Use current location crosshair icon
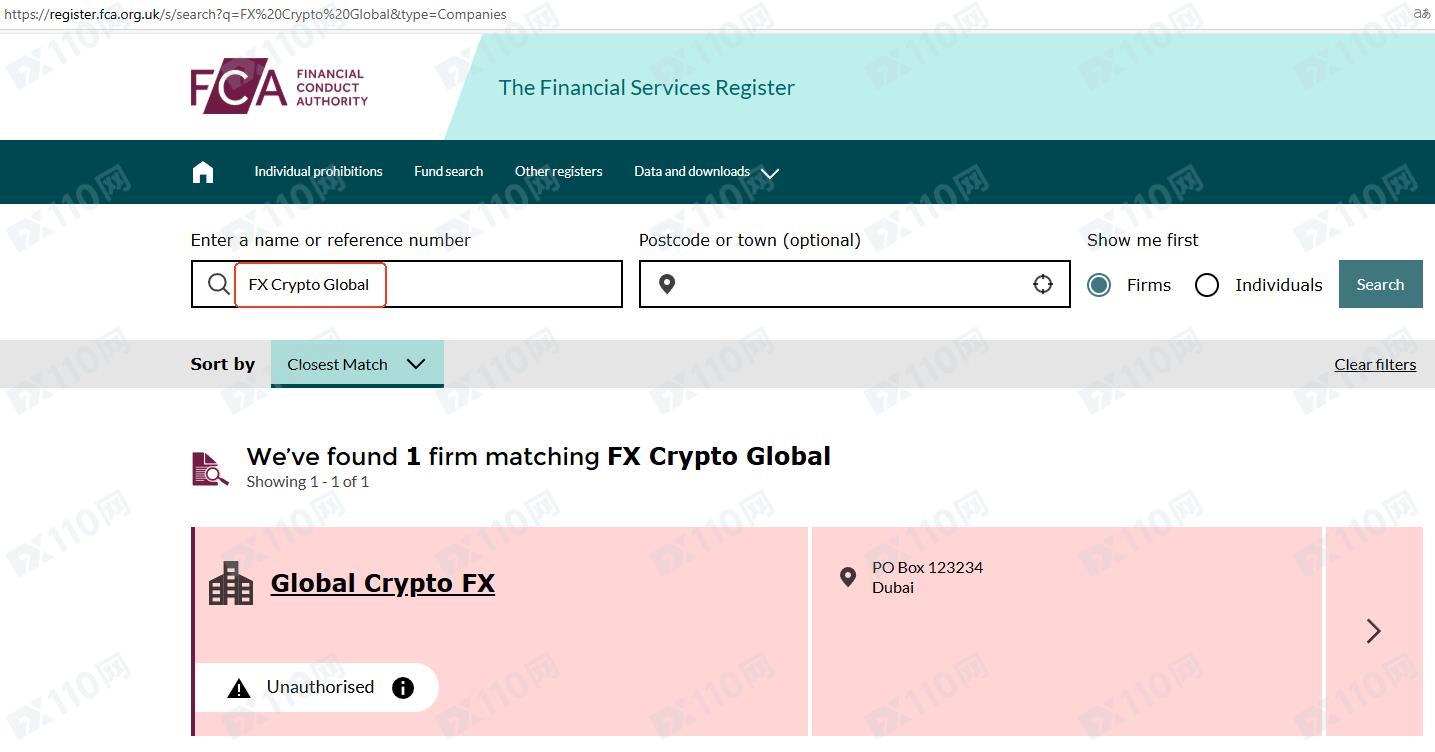The image size is (1435, 752). [1042, 284]
